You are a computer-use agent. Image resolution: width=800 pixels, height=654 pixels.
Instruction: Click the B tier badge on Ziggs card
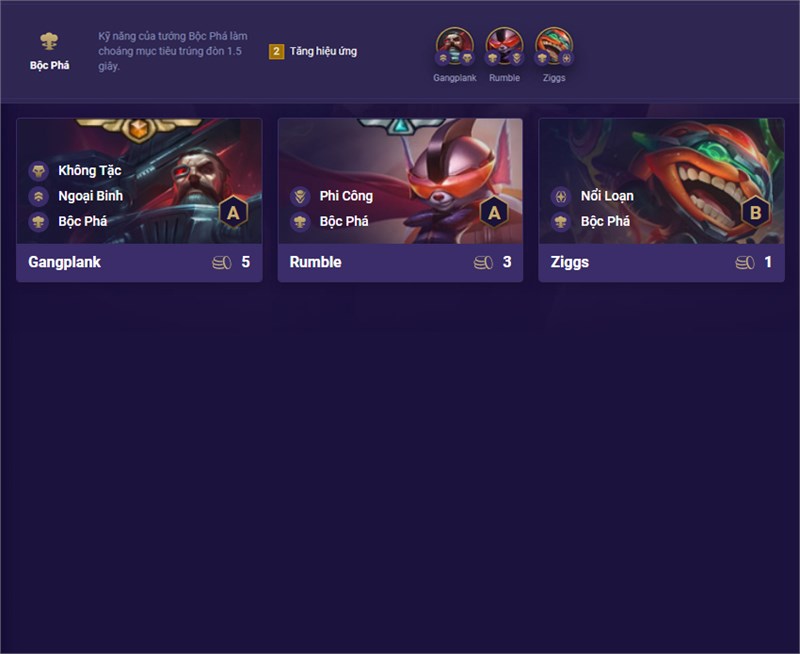pos(756,212)
